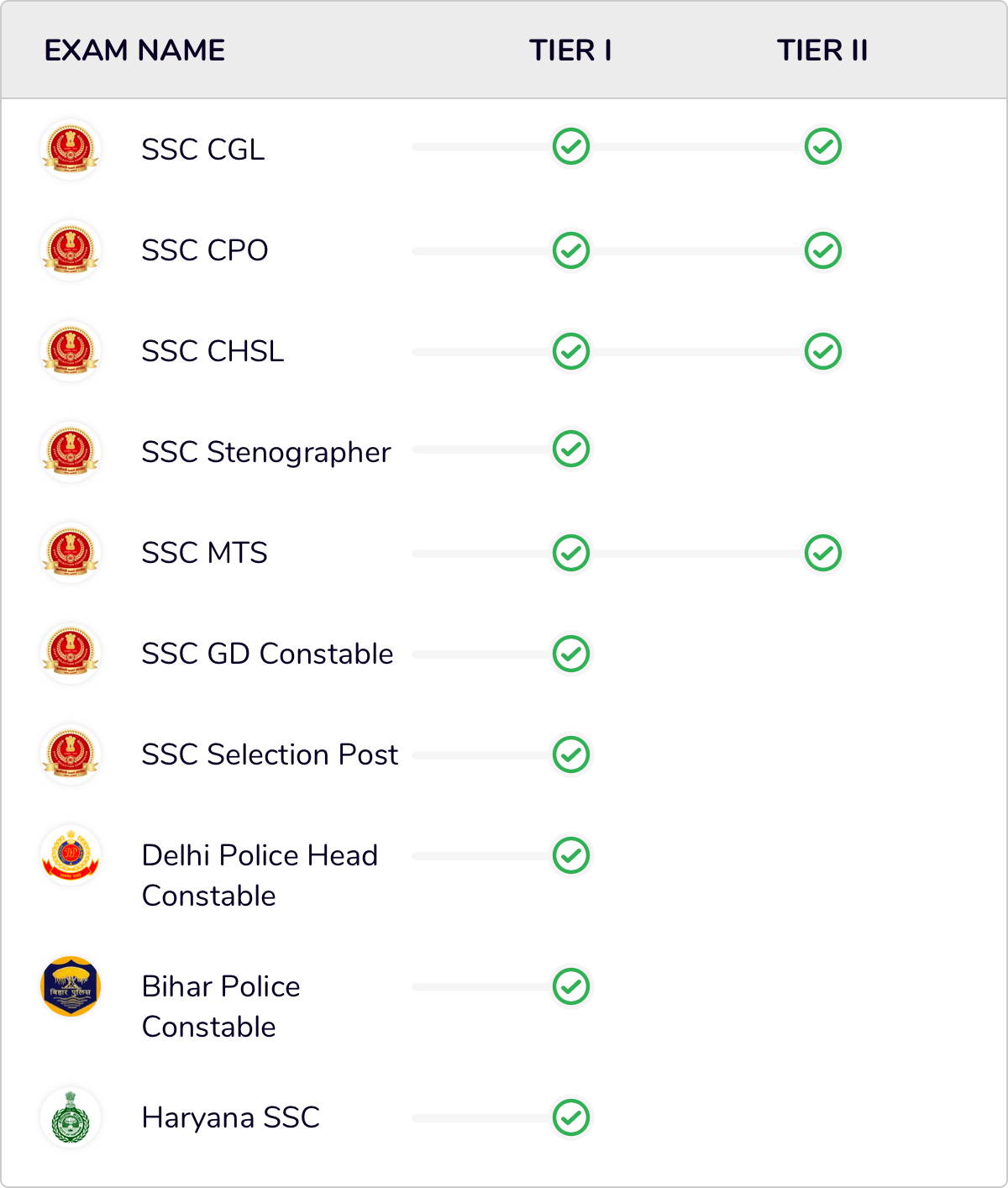Click the EXAM NAME column header
This screenshot has width=1008, height=1188.
point(134,50)
